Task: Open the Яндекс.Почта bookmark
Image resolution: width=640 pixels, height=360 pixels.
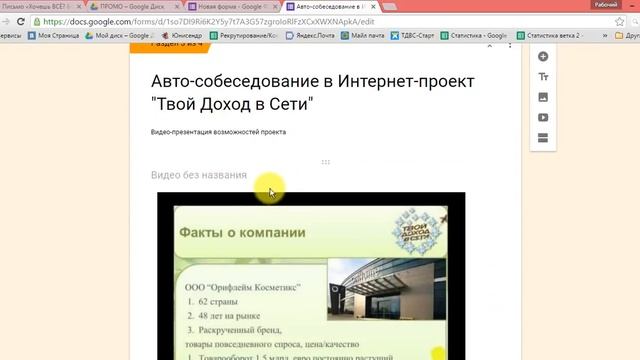Action: click(x=310, y=36)
